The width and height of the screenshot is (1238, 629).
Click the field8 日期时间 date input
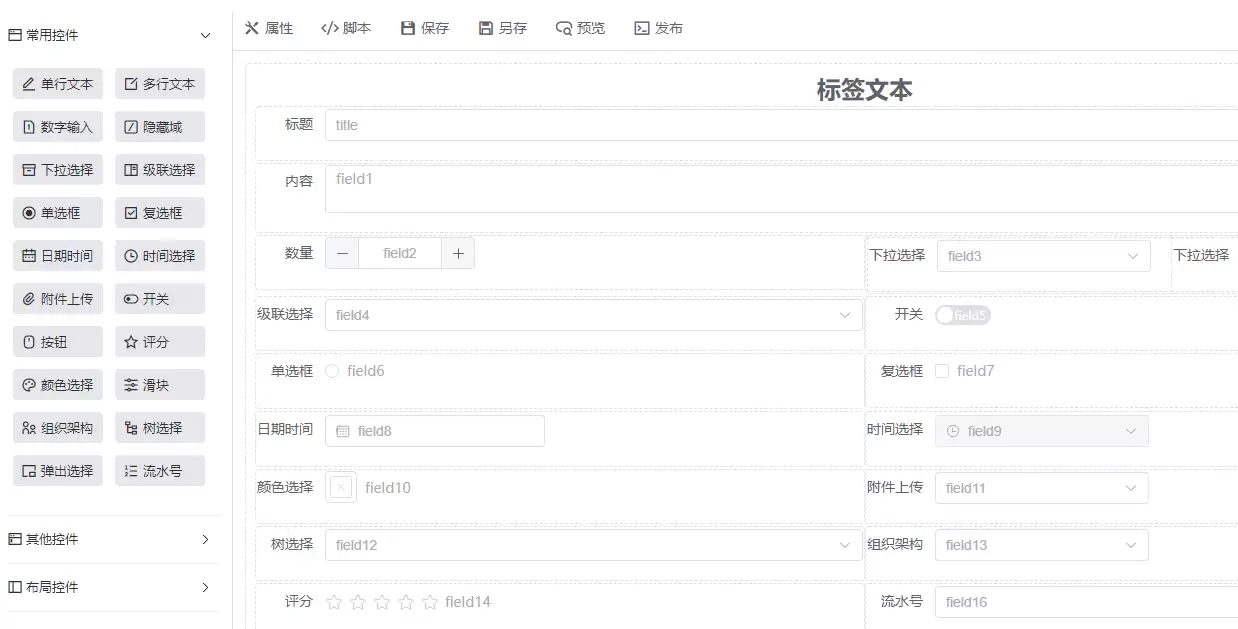[x=435, y=431]
